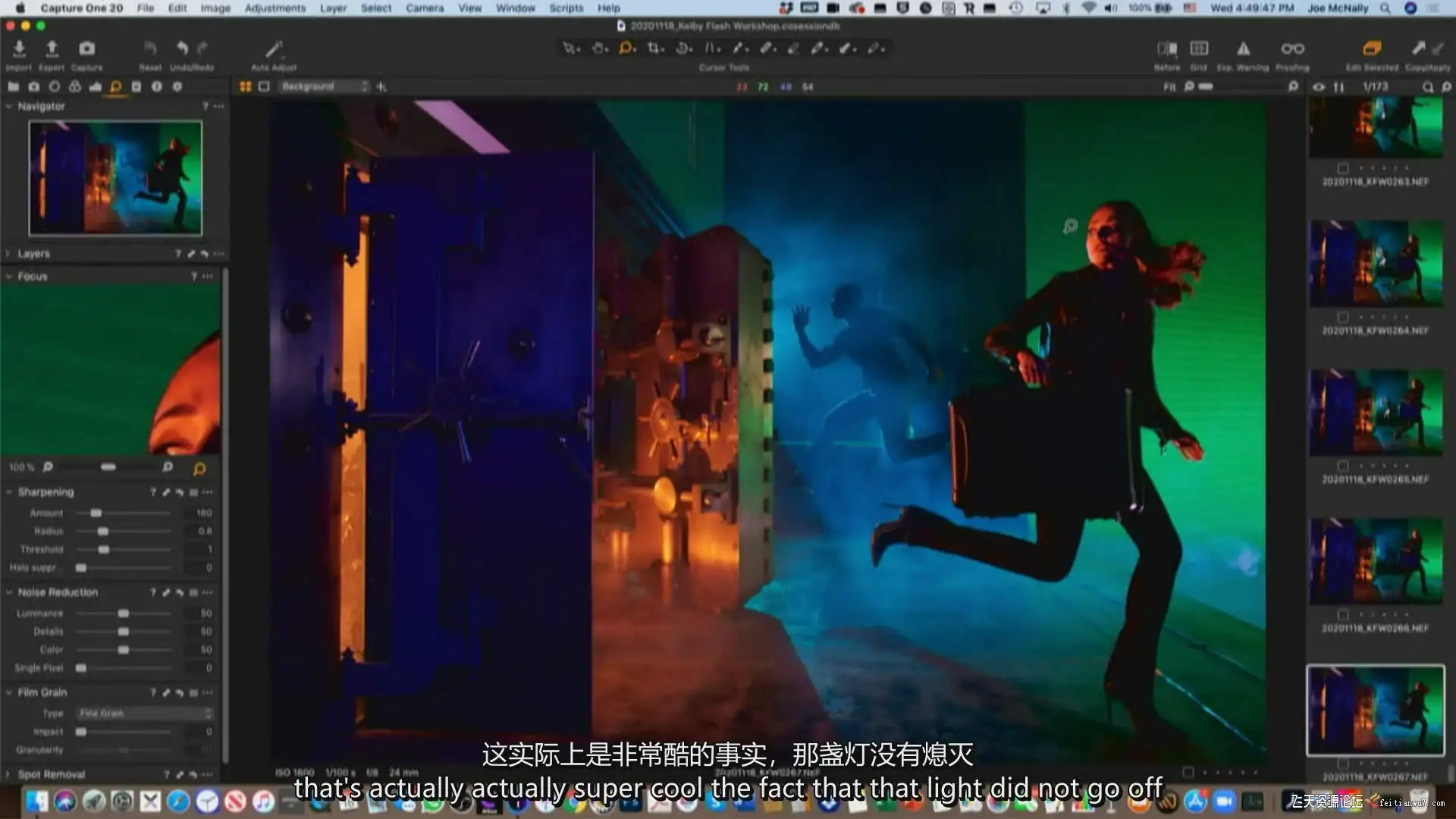The width and height of the screenshot is (1456, 819).
Task: Click the Auto Adjust wand icon
Action: pos(273,50)
